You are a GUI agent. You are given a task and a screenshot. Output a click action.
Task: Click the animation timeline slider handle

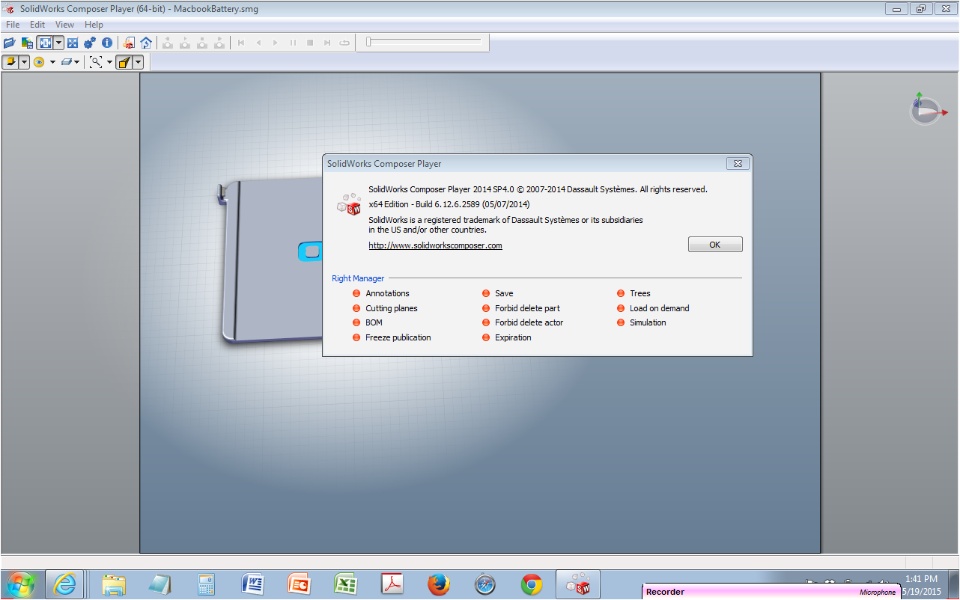click(x=369, y=42)
